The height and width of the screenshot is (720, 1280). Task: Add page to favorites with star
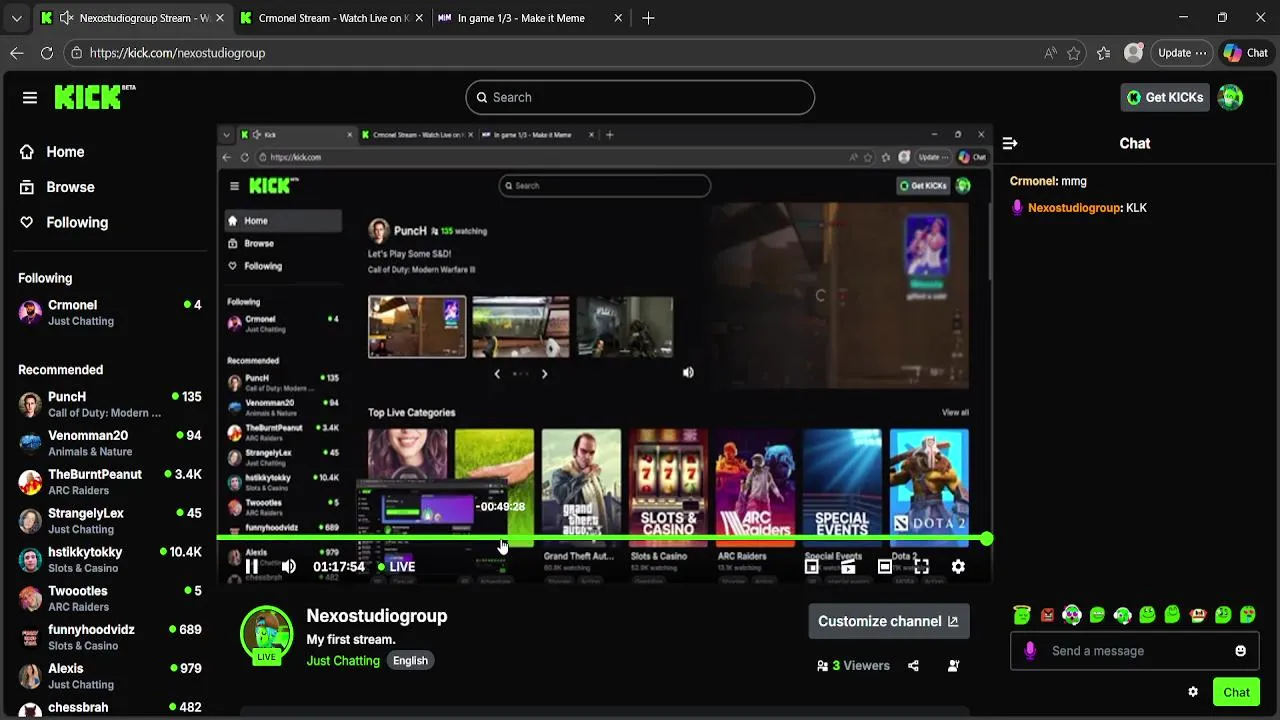[1074, 53]
